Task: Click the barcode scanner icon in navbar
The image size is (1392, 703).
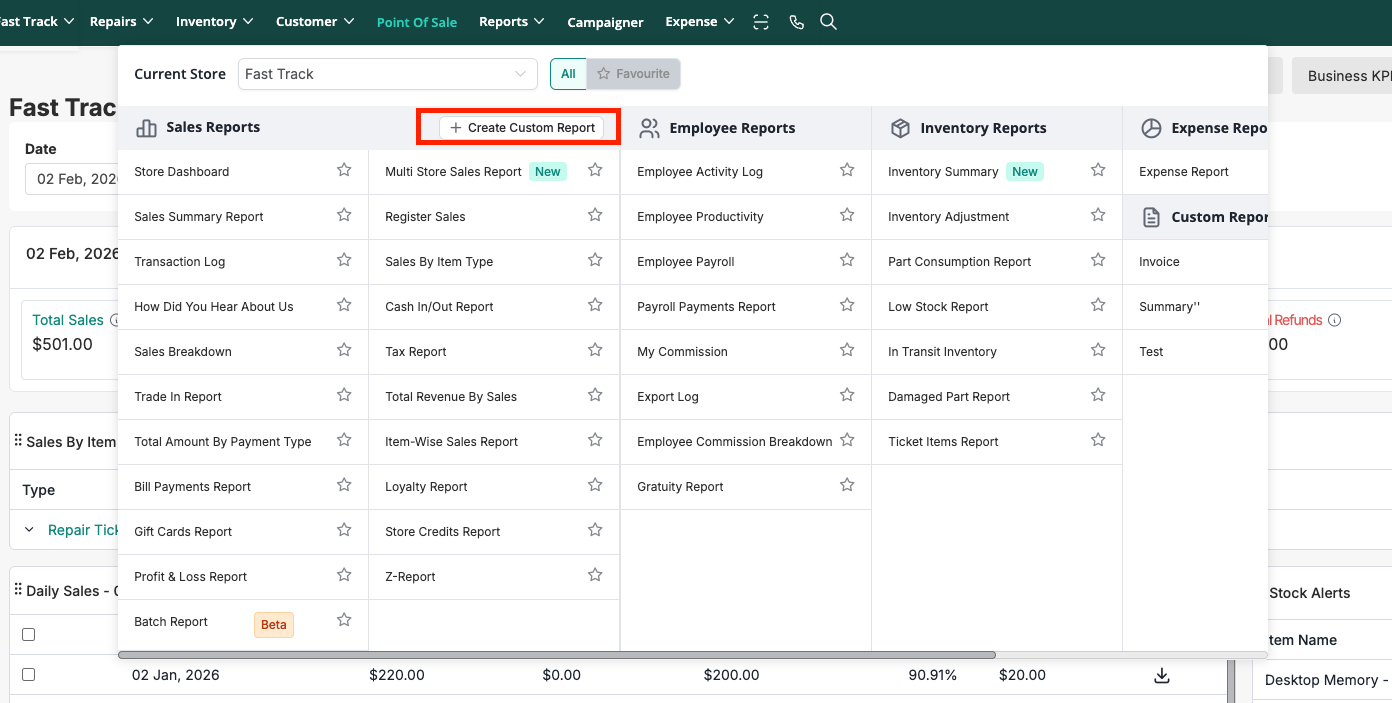Action: coord(761,22)
